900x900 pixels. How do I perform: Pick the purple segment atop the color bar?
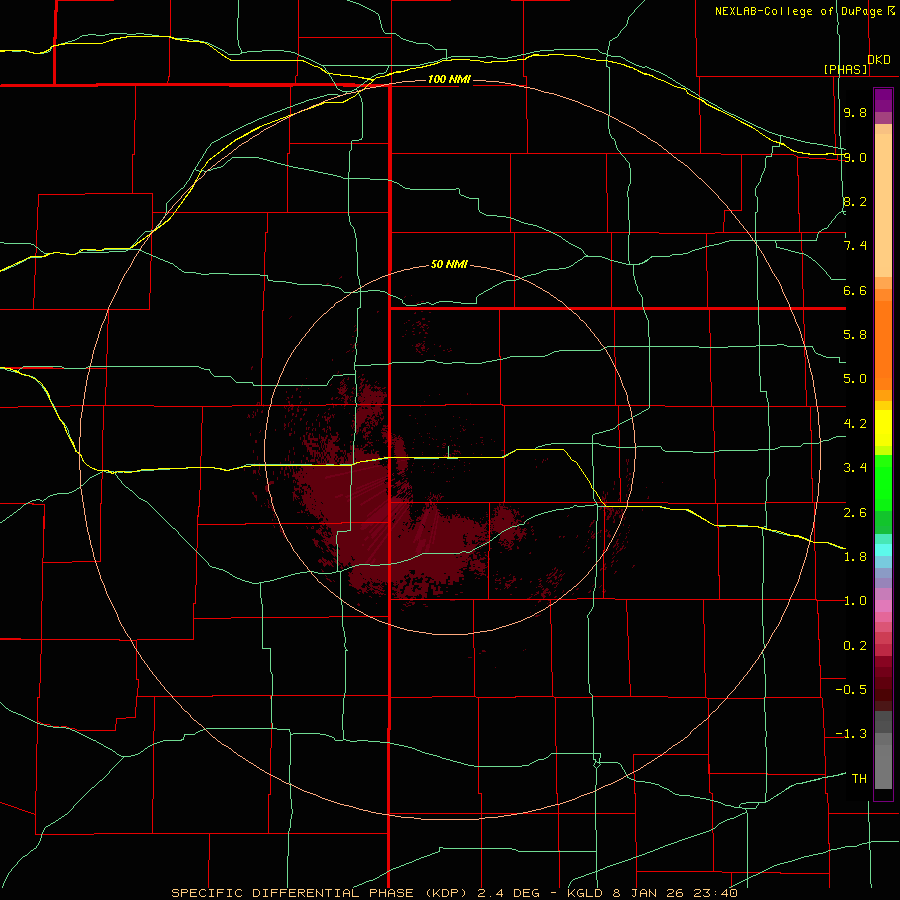pos(883,100)
